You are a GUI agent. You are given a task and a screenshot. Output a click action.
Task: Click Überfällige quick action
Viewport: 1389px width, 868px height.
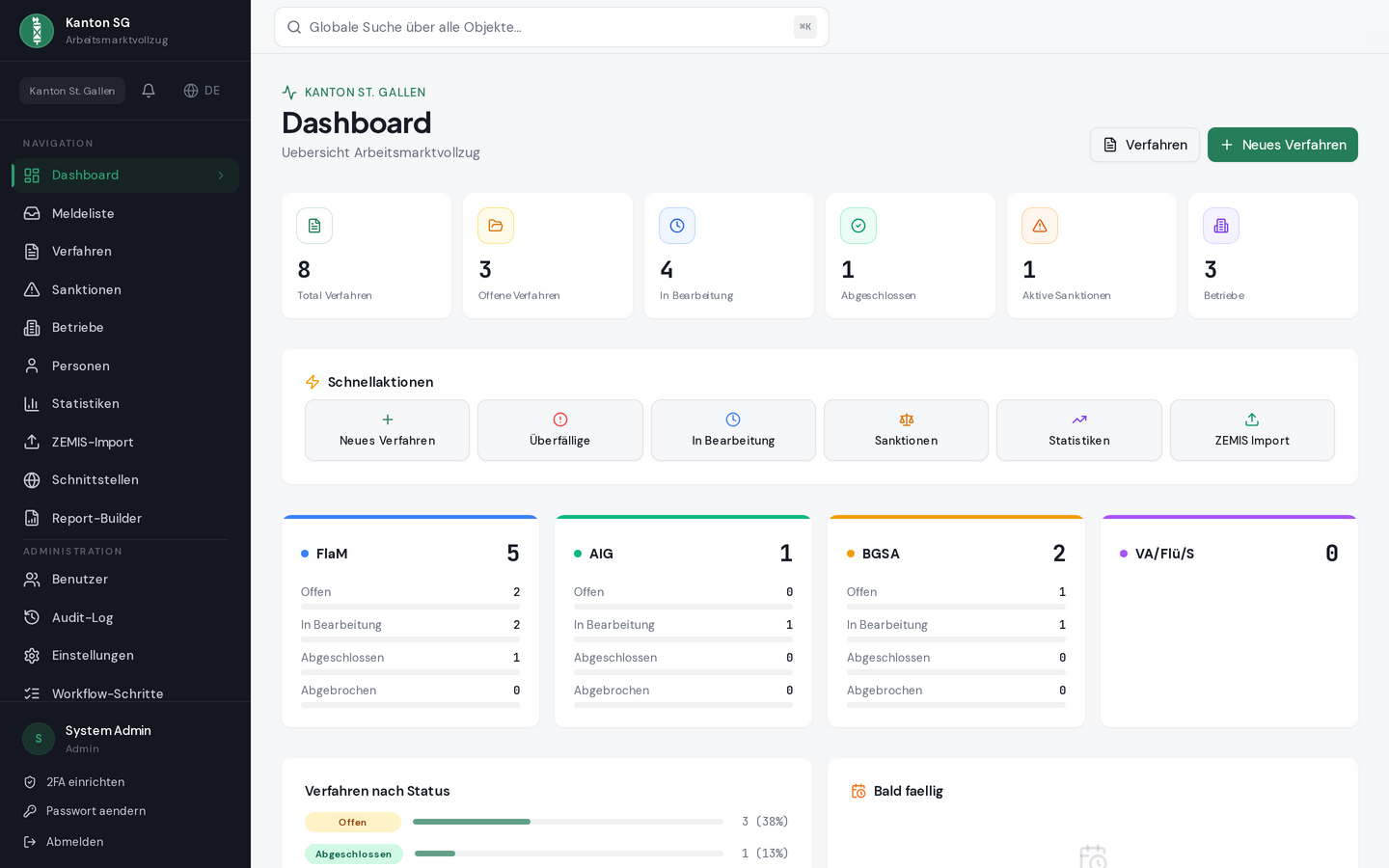[x=560, y=430]
